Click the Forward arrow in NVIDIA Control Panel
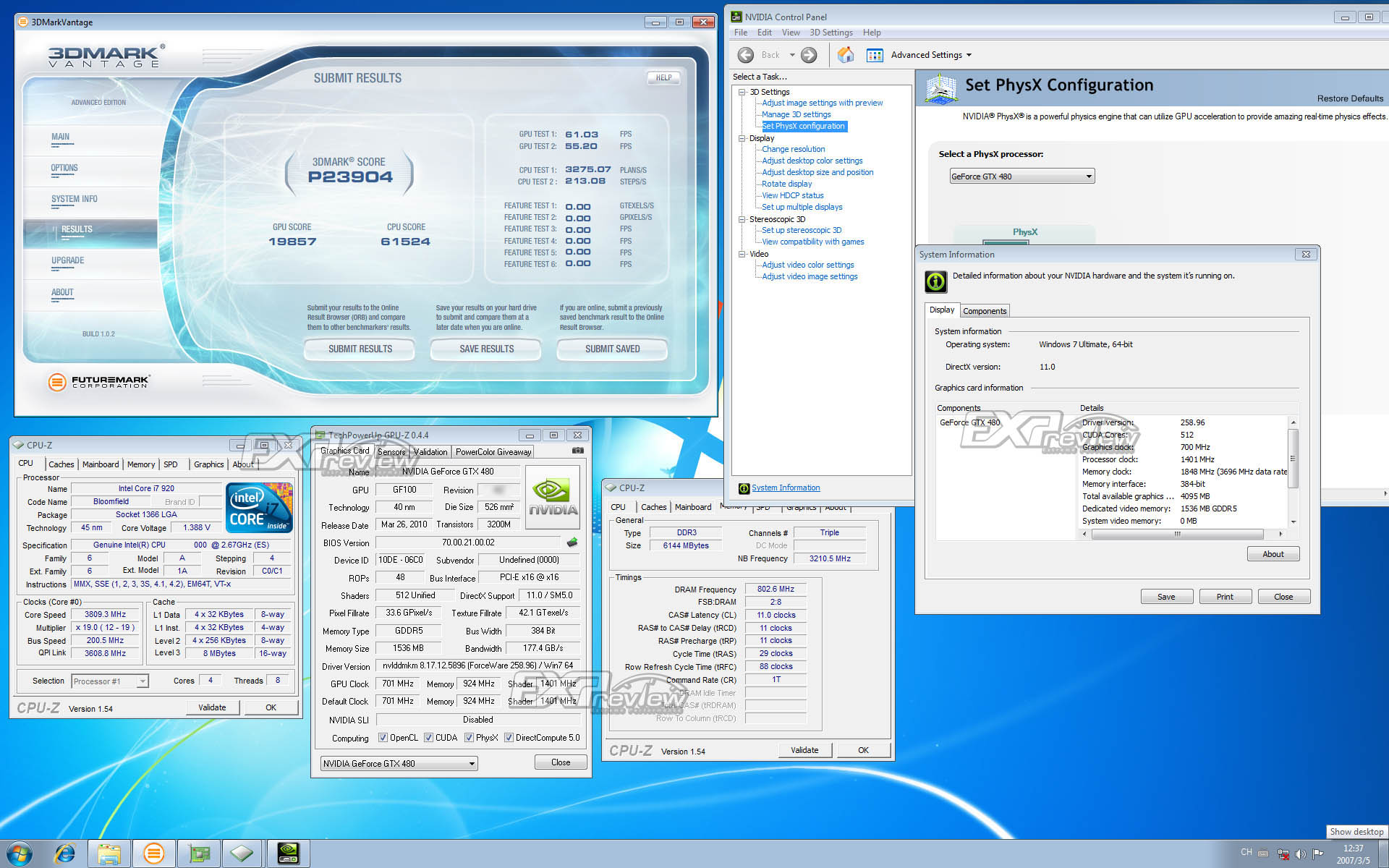This screenshot has height=868, width=1389. [809, 55]
